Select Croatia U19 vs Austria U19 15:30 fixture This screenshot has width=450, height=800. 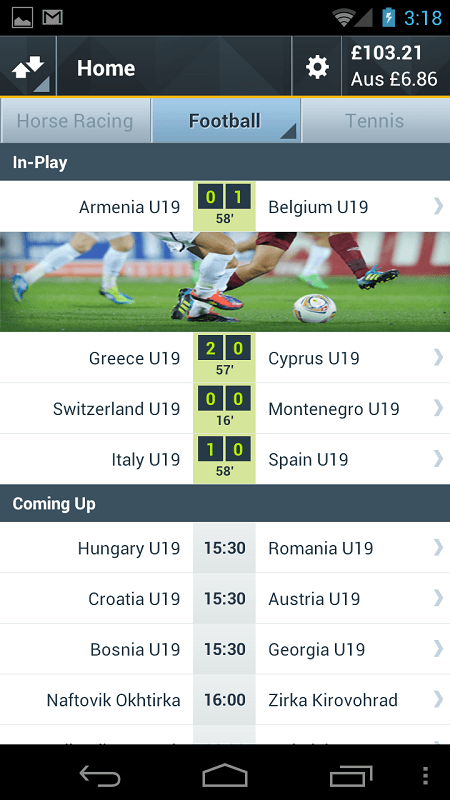(x=225, y=598)
